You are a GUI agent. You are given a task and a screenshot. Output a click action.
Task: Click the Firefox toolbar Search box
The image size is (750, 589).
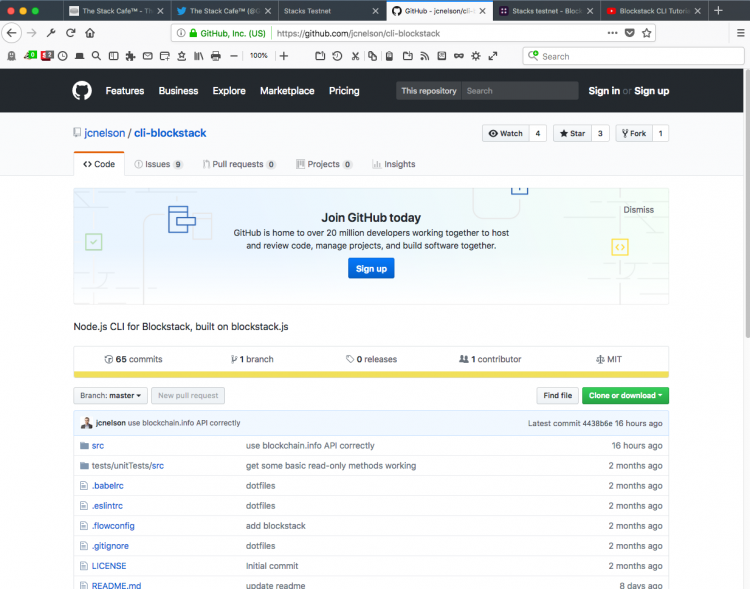tap(633, 56)
